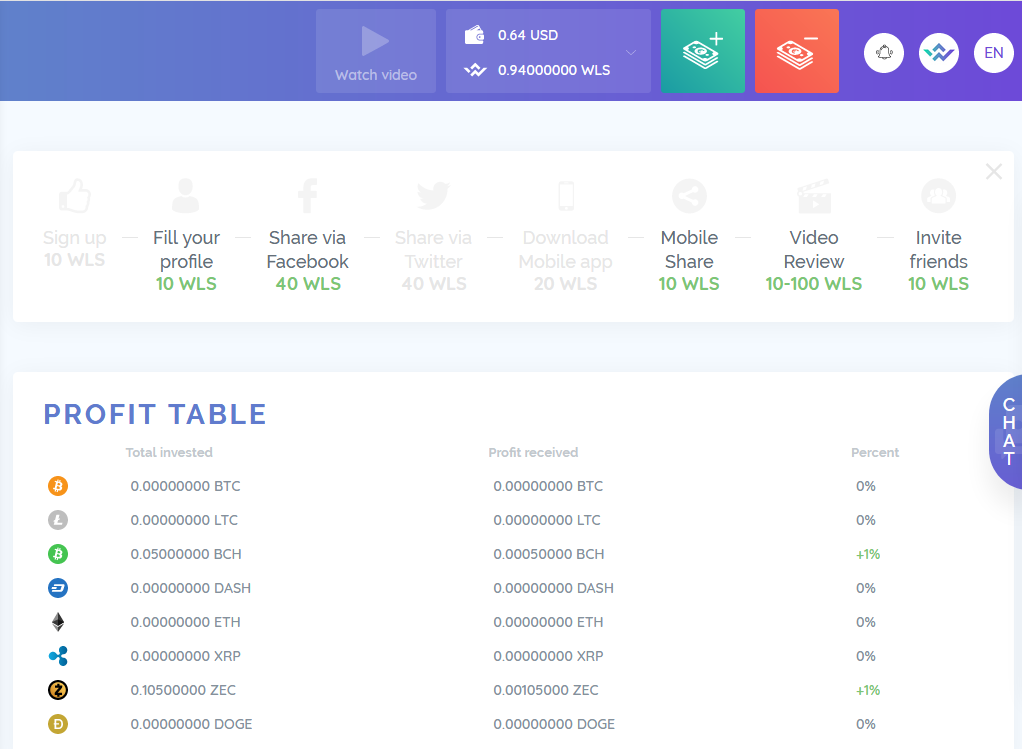Click the green deposit money button
1022x749 pixels.
(x=703, y=51)
